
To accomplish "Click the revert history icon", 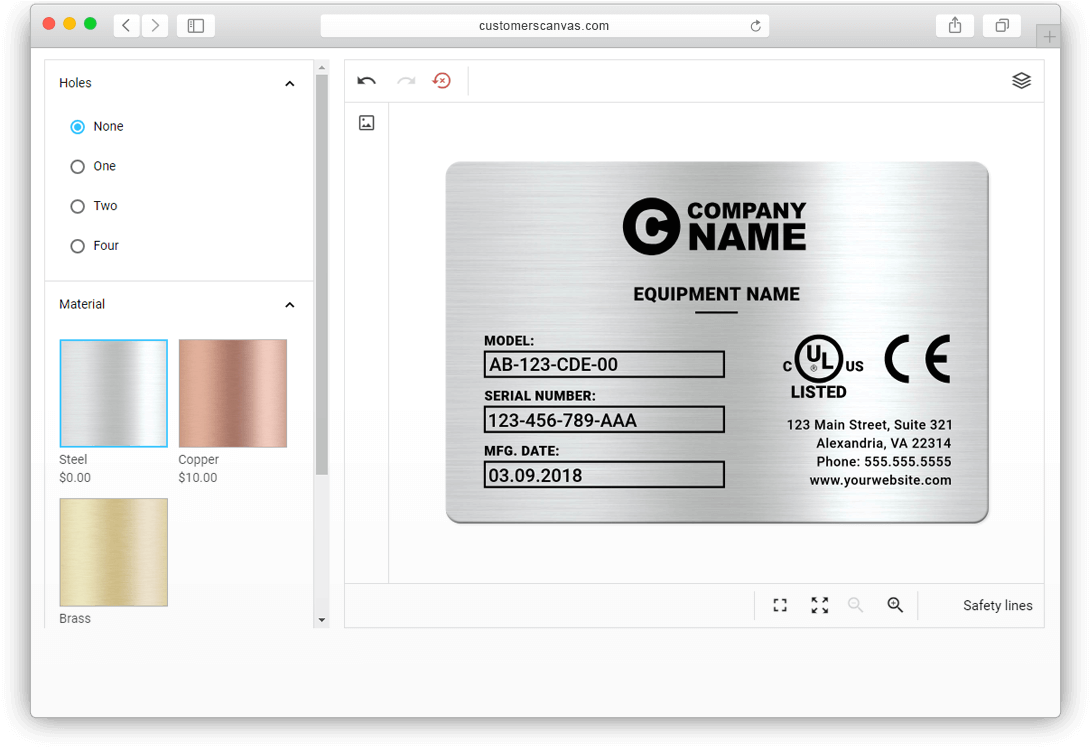I will click(x=441, y=81).
